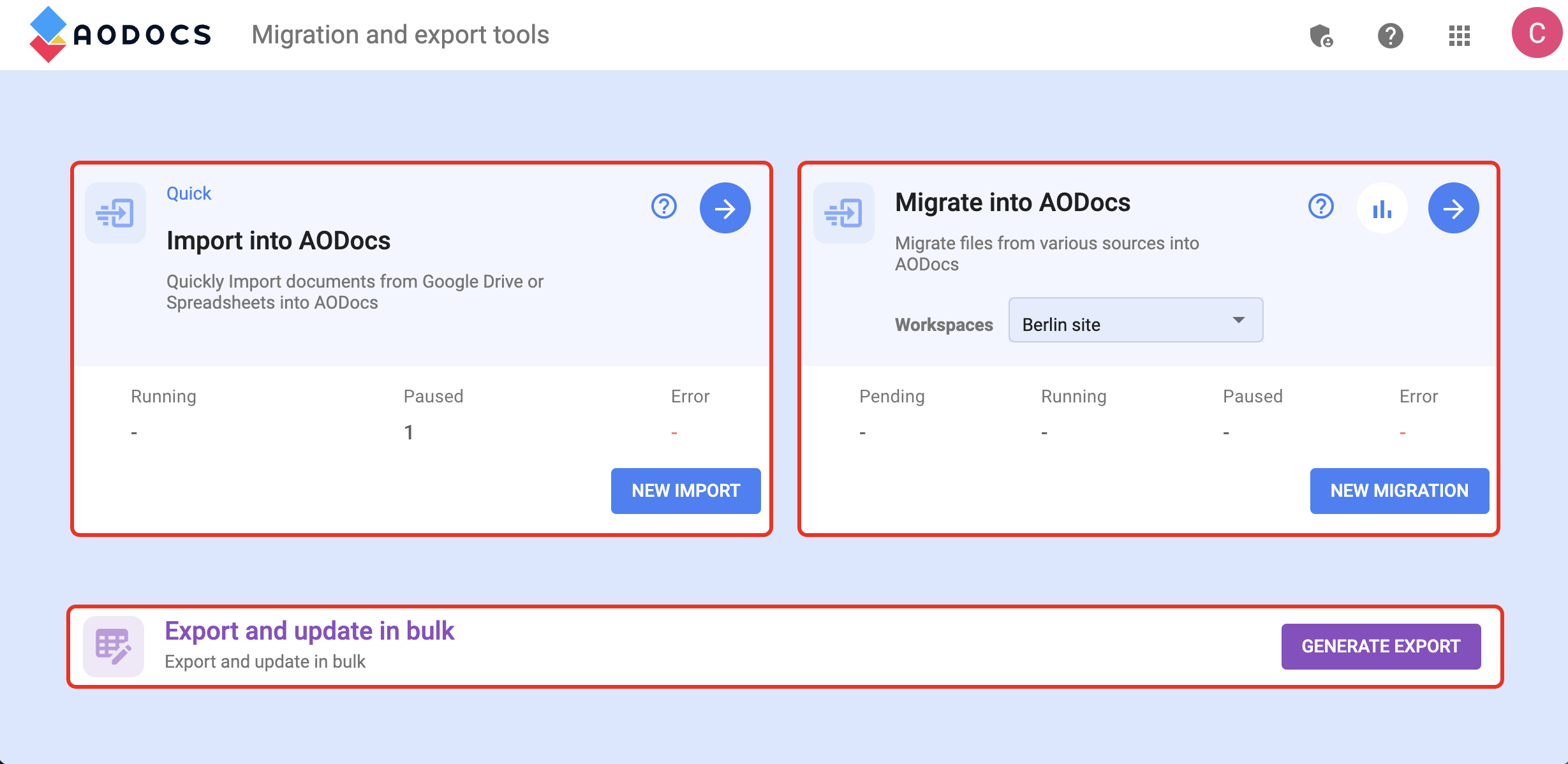1568x764 pixels.
Task: Start a NEW IMPORT
Action: click(x=686, y=490)
